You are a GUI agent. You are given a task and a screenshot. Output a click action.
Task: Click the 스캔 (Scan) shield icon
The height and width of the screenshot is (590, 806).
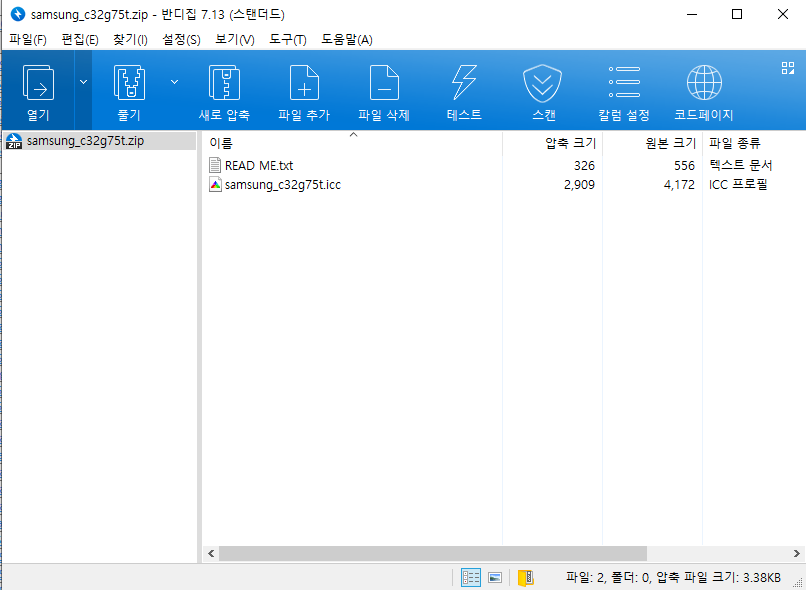coord(542,83)
